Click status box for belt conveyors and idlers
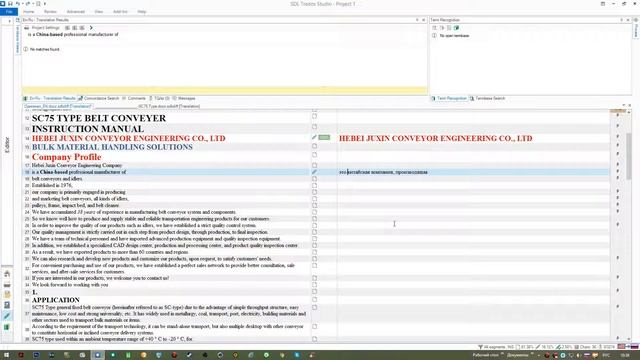This screenshot has height=360, width=640. pyautogui.click(x=314, y=179)
